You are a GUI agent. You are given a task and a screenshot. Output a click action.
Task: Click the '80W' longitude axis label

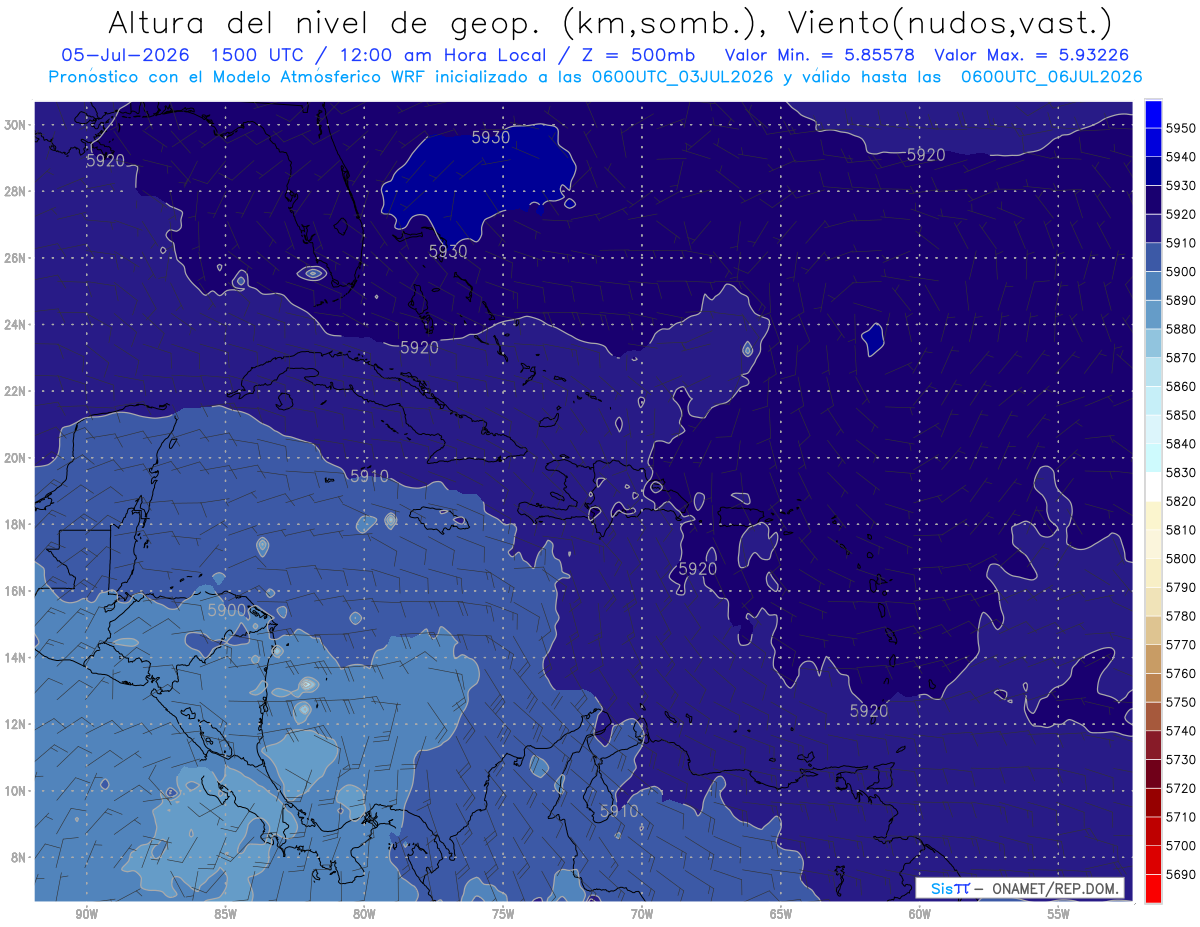tap(364, 914)
